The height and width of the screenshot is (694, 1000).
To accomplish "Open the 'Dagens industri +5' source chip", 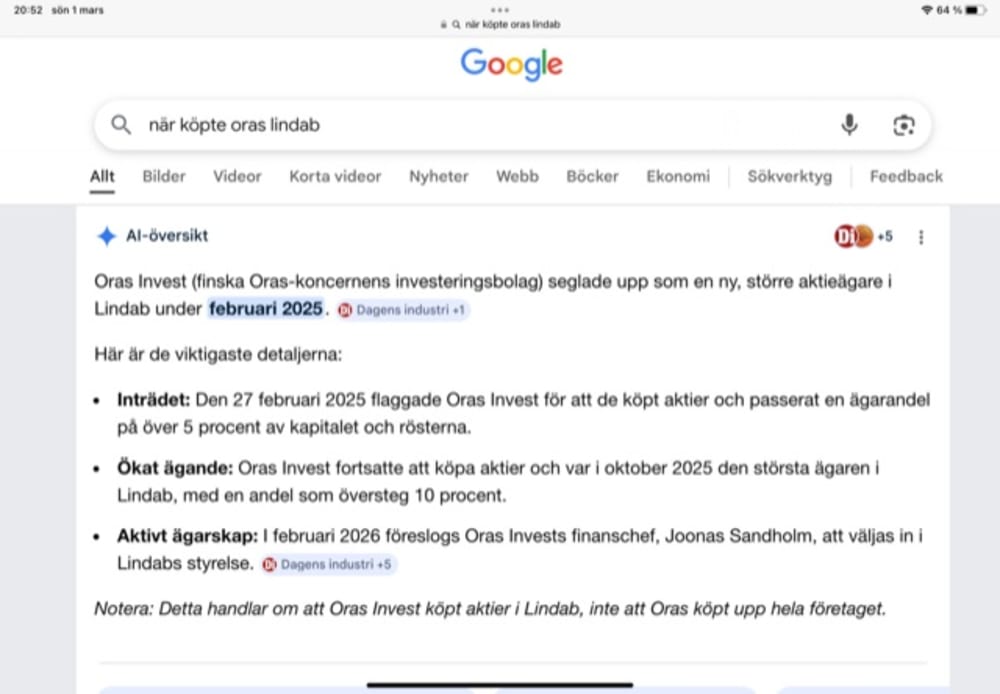I will [x=329, y=565].
